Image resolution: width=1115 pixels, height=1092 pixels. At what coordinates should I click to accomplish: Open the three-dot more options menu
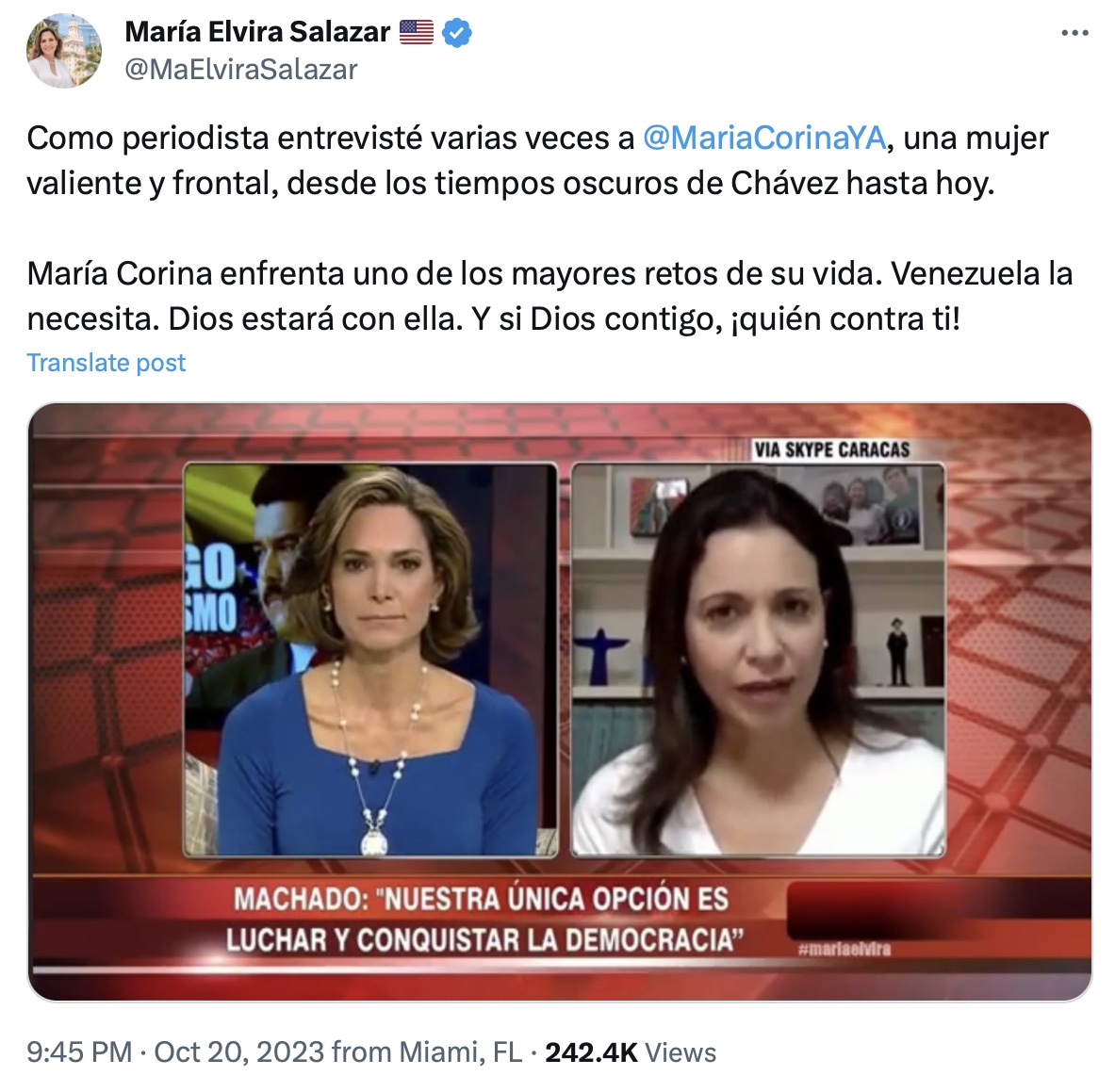click(x=1074, y=33)
